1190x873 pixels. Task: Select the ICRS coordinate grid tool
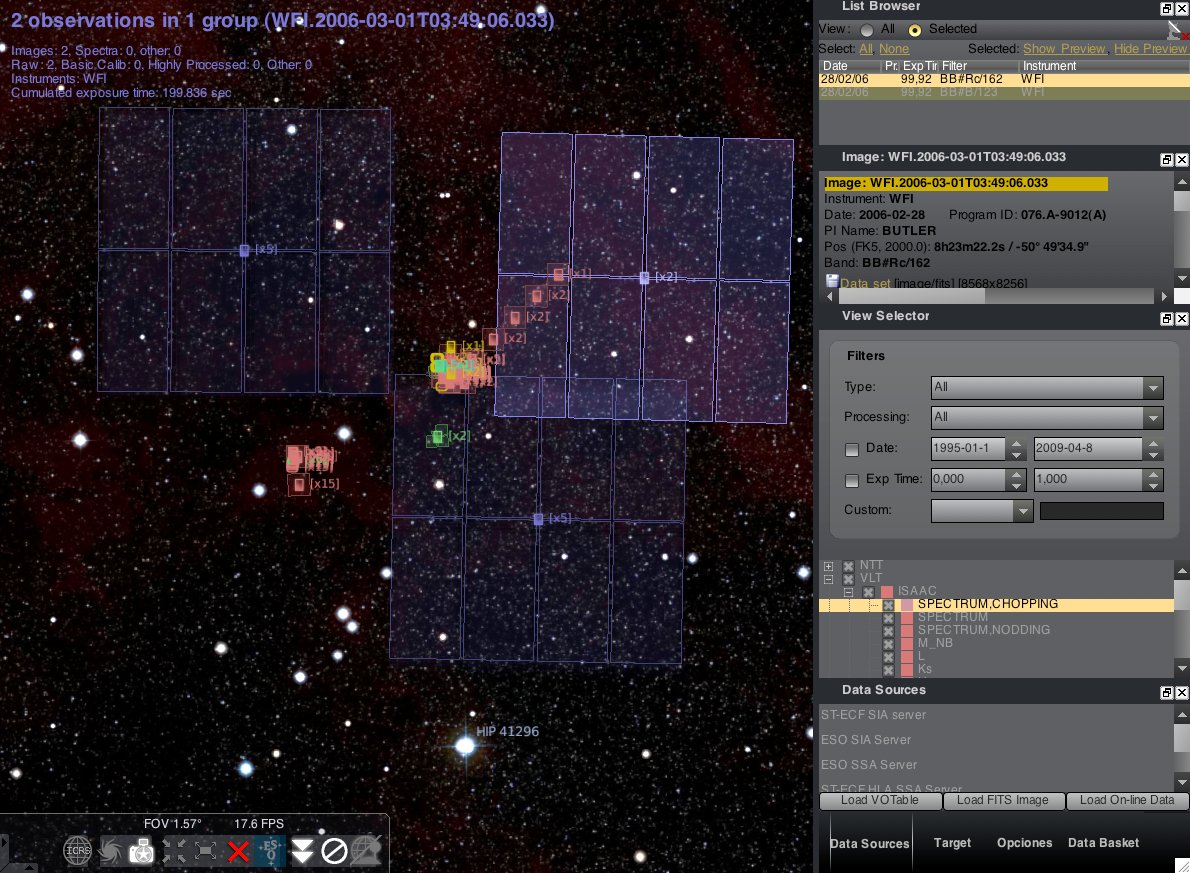pyautogui.click(x=77, y=849)
